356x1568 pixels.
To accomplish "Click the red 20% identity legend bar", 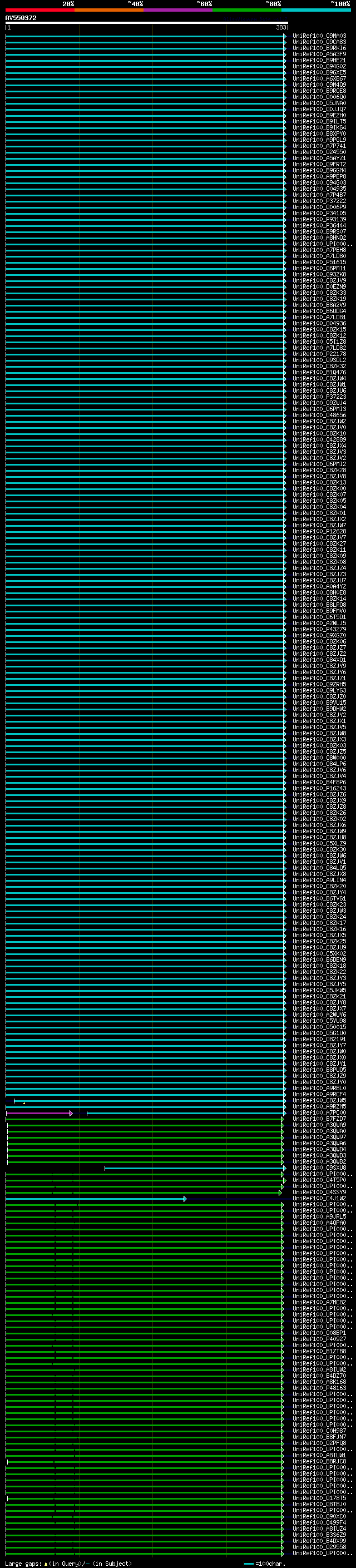I will [x=39, y=10].
